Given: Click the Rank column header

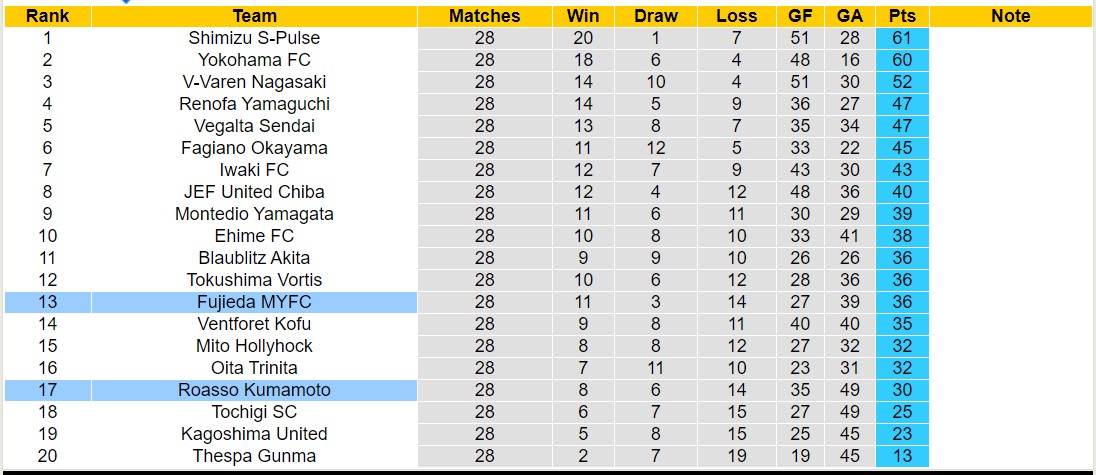Looking at the screenshot, I should (47, 16).
